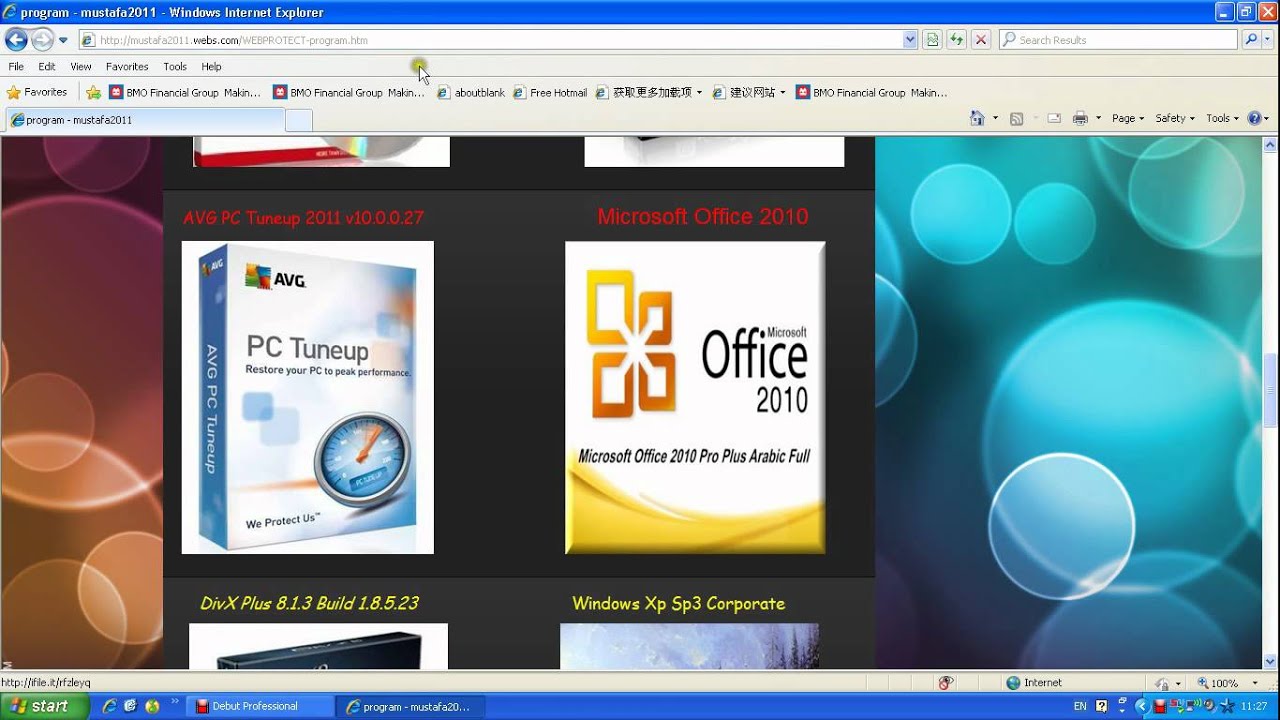The width and height of the screenshot is (1280, 720).
Task: Launch Internet Explorer from Quick Launch
Action: (x=109, y=706)
